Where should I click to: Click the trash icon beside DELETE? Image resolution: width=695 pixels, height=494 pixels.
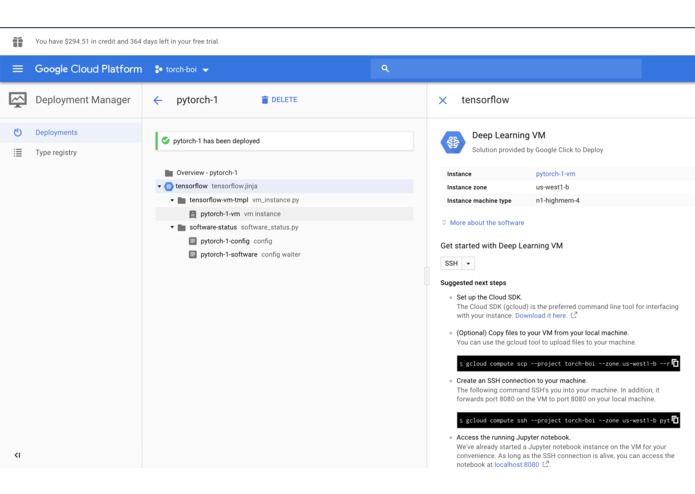click(265, 100)
